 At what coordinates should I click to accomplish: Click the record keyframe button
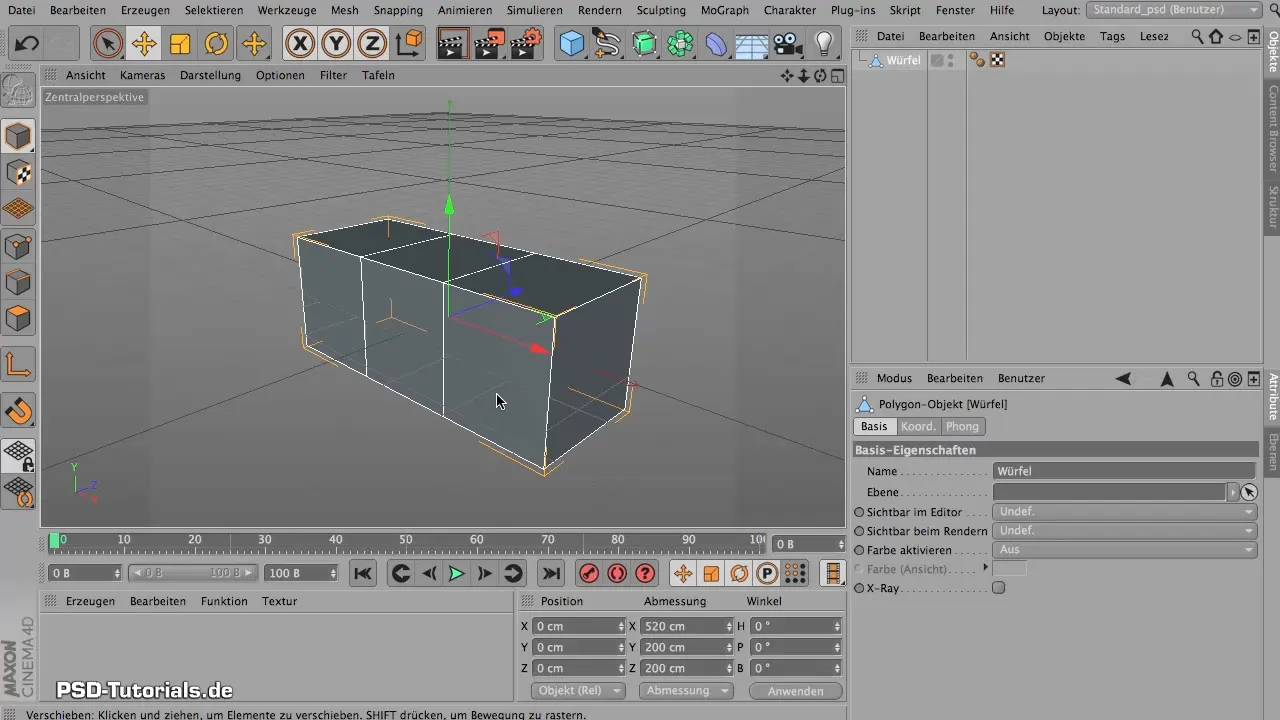click(x=589, y=573)
